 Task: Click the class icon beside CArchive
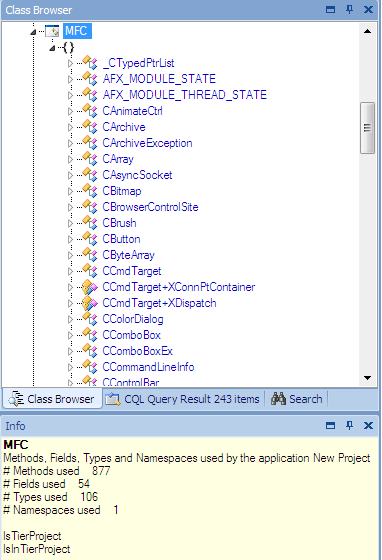(x=89, y=127)
